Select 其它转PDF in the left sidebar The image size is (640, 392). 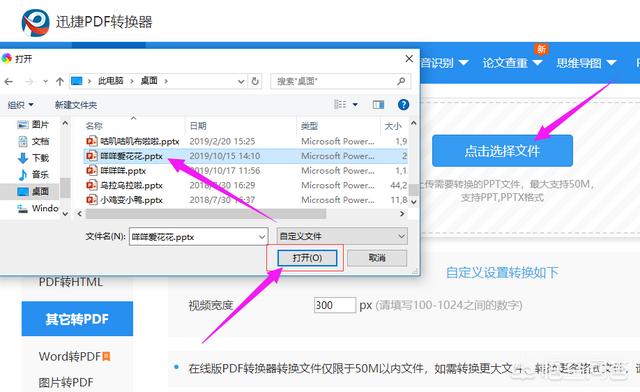coord(77,319)
